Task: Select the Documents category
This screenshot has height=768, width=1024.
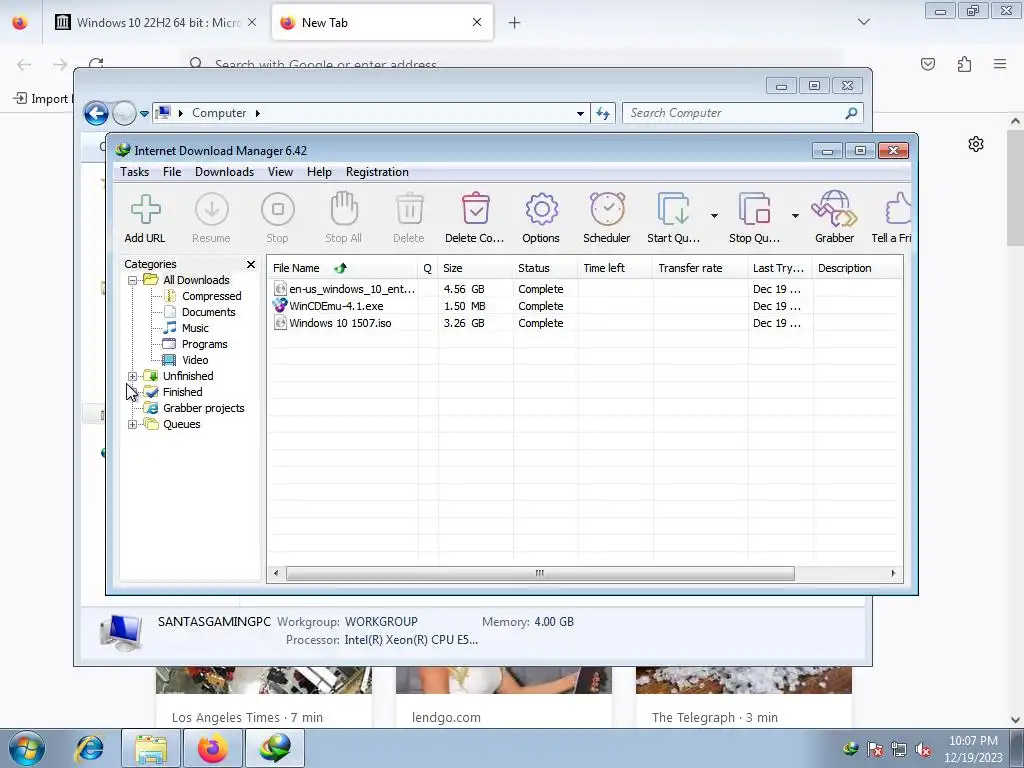Action: point(208,312)
